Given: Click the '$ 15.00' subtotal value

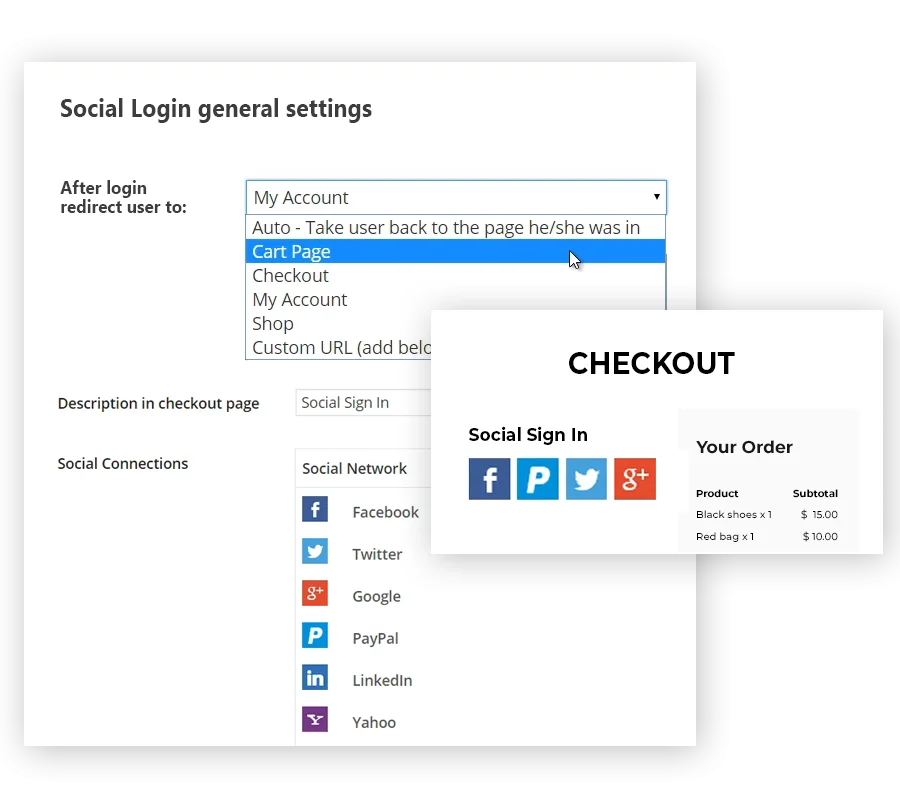Looking at the screenshot, I should click(819, 514).
